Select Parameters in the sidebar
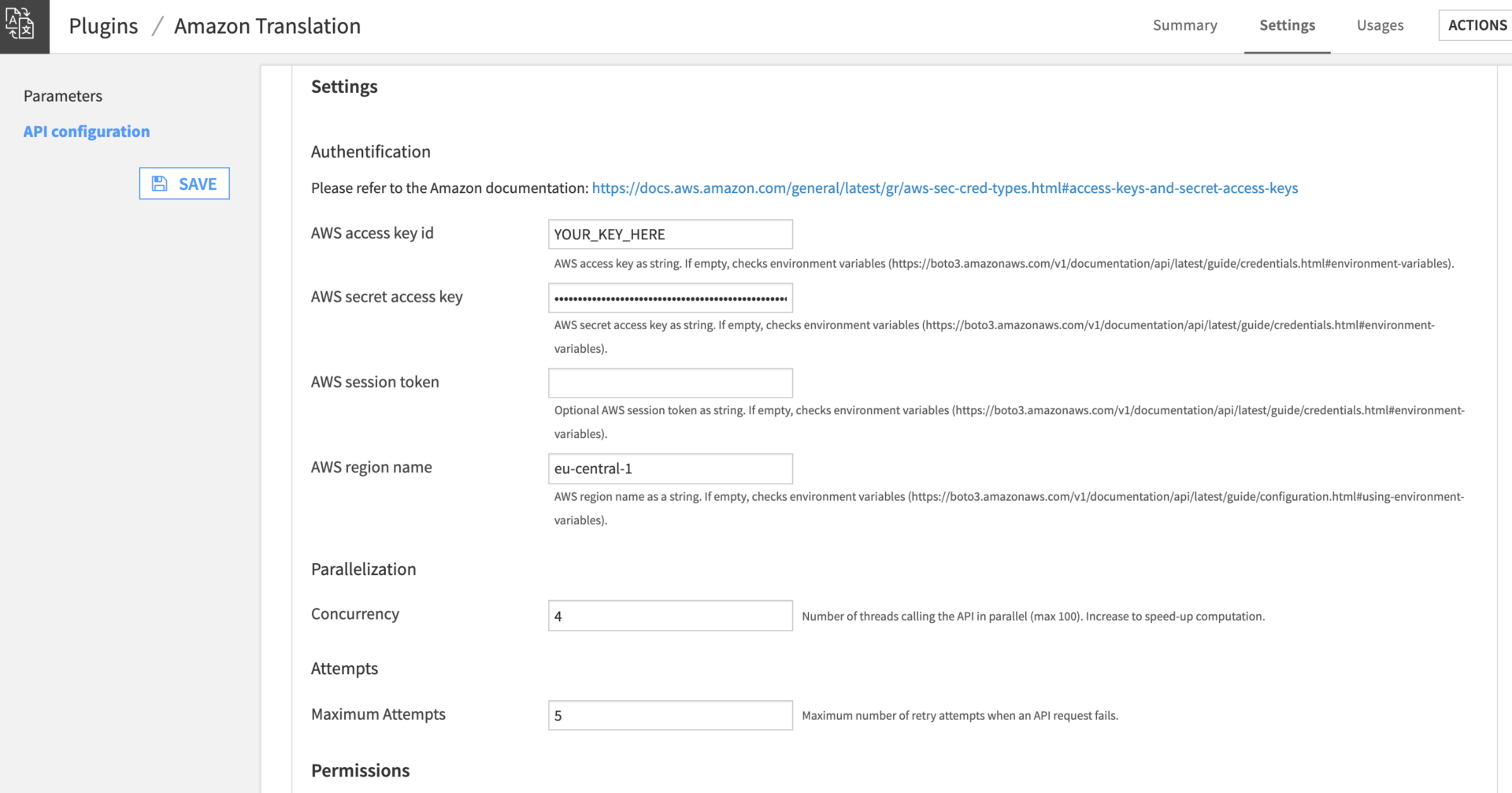The width and height of the screenshot is (1512, 793). coord(63,95)
